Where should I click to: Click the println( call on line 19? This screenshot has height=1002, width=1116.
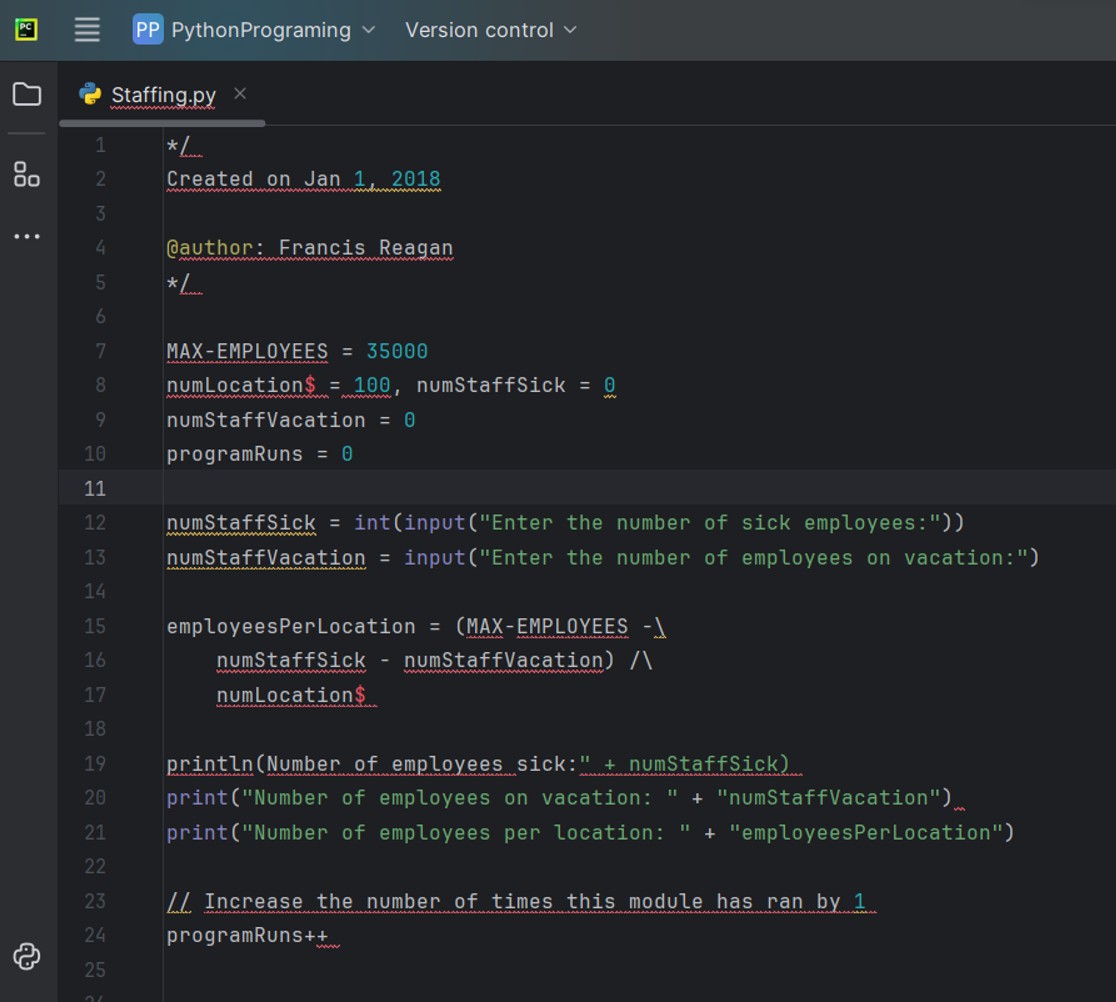tap(216, 764)
